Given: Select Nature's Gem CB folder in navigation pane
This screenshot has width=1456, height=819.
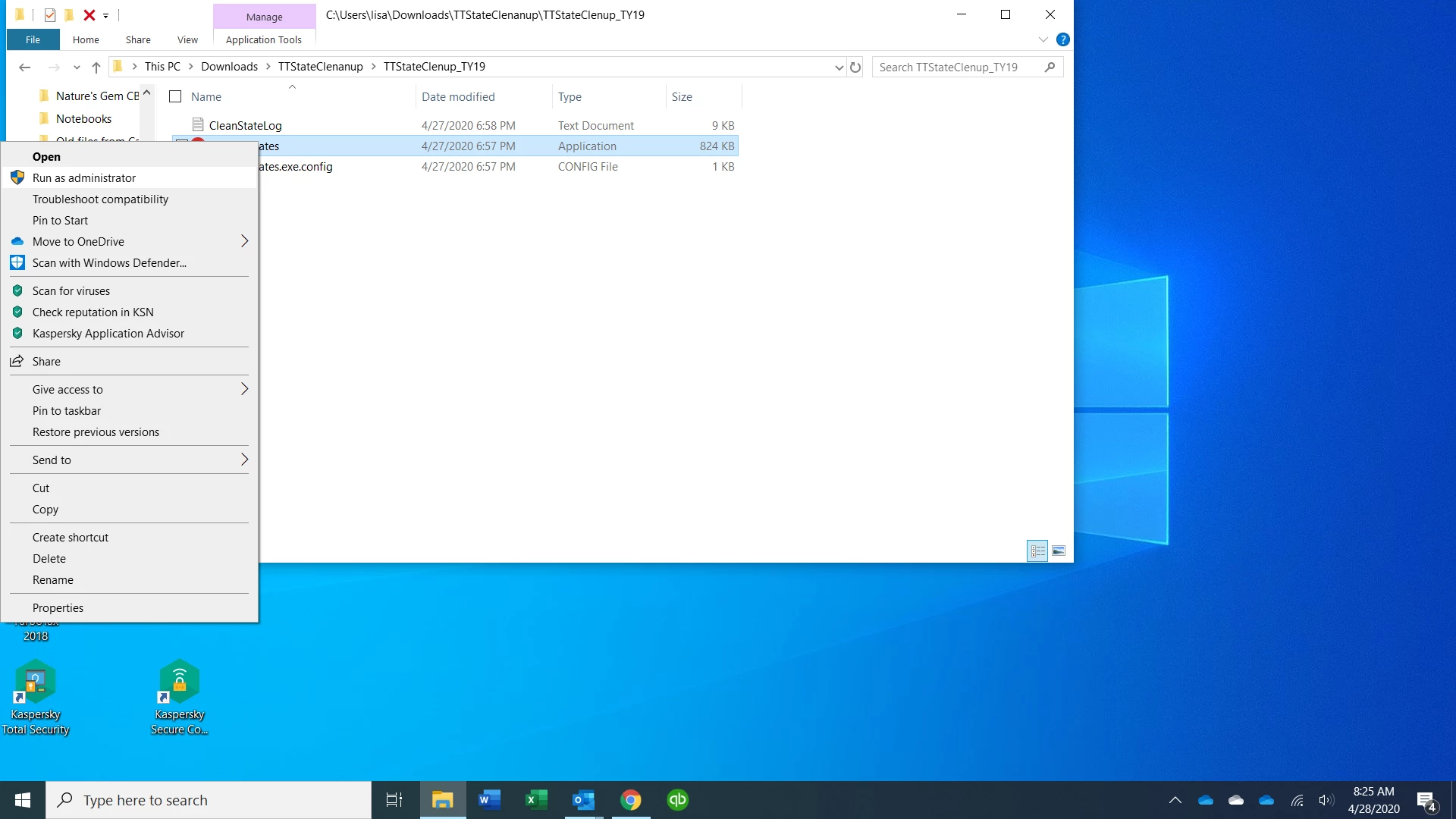Looking at the screenshot, I should [89, 96].
